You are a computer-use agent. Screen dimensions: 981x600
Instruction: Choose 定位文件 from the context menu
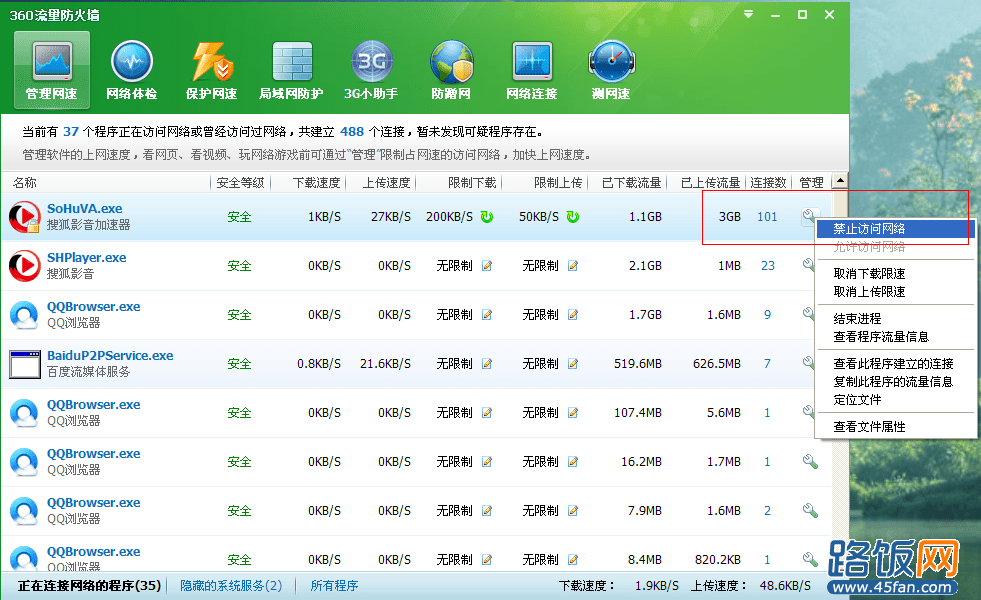coord(857,400)
